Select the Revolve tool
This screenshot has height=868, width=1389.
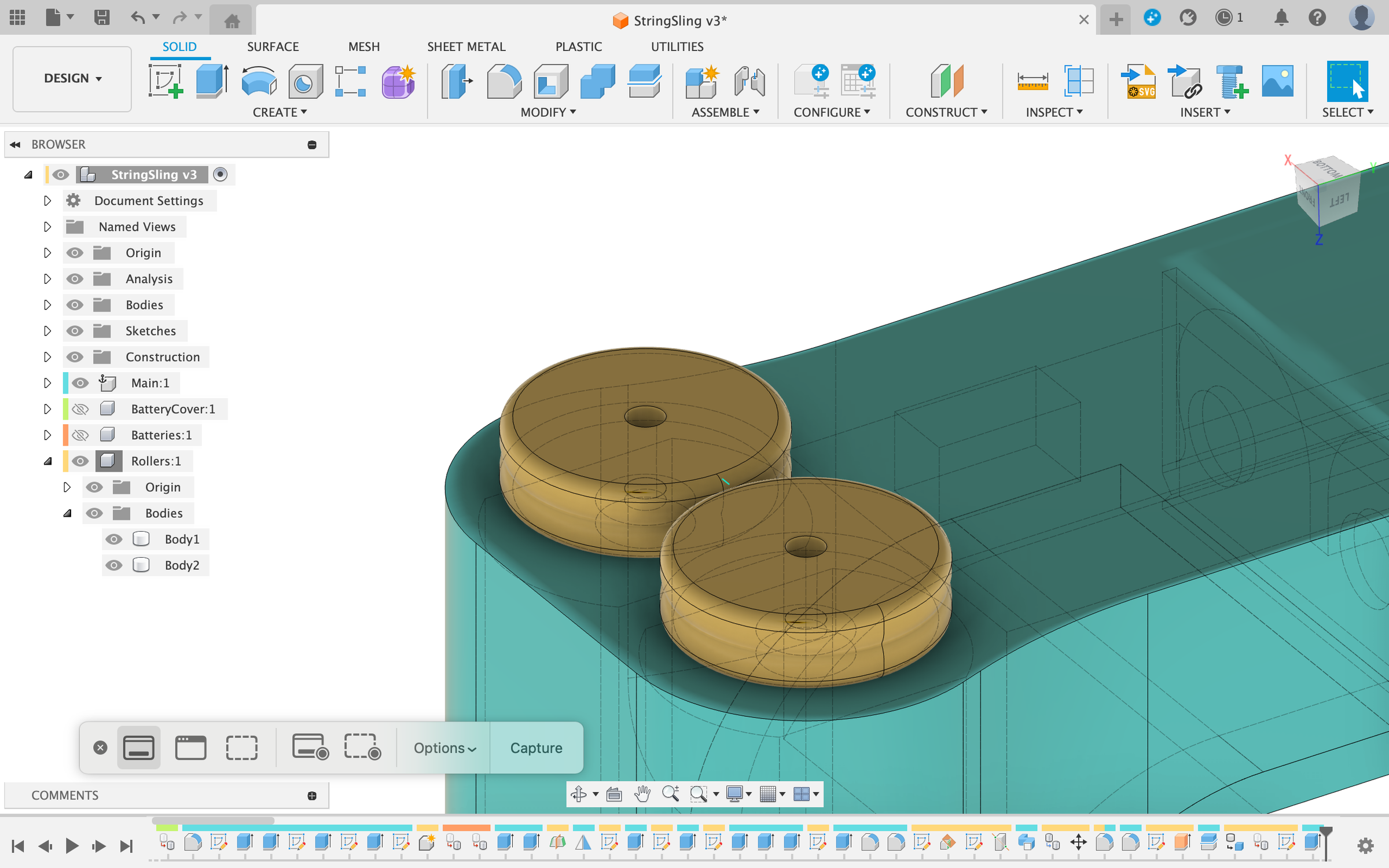(258, 81)
